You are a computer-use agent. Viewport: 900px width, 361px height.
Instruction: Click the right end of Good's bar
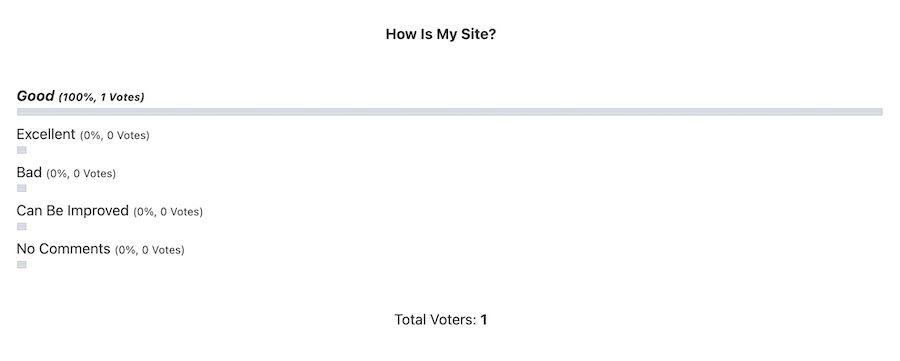tap(878, 112)
